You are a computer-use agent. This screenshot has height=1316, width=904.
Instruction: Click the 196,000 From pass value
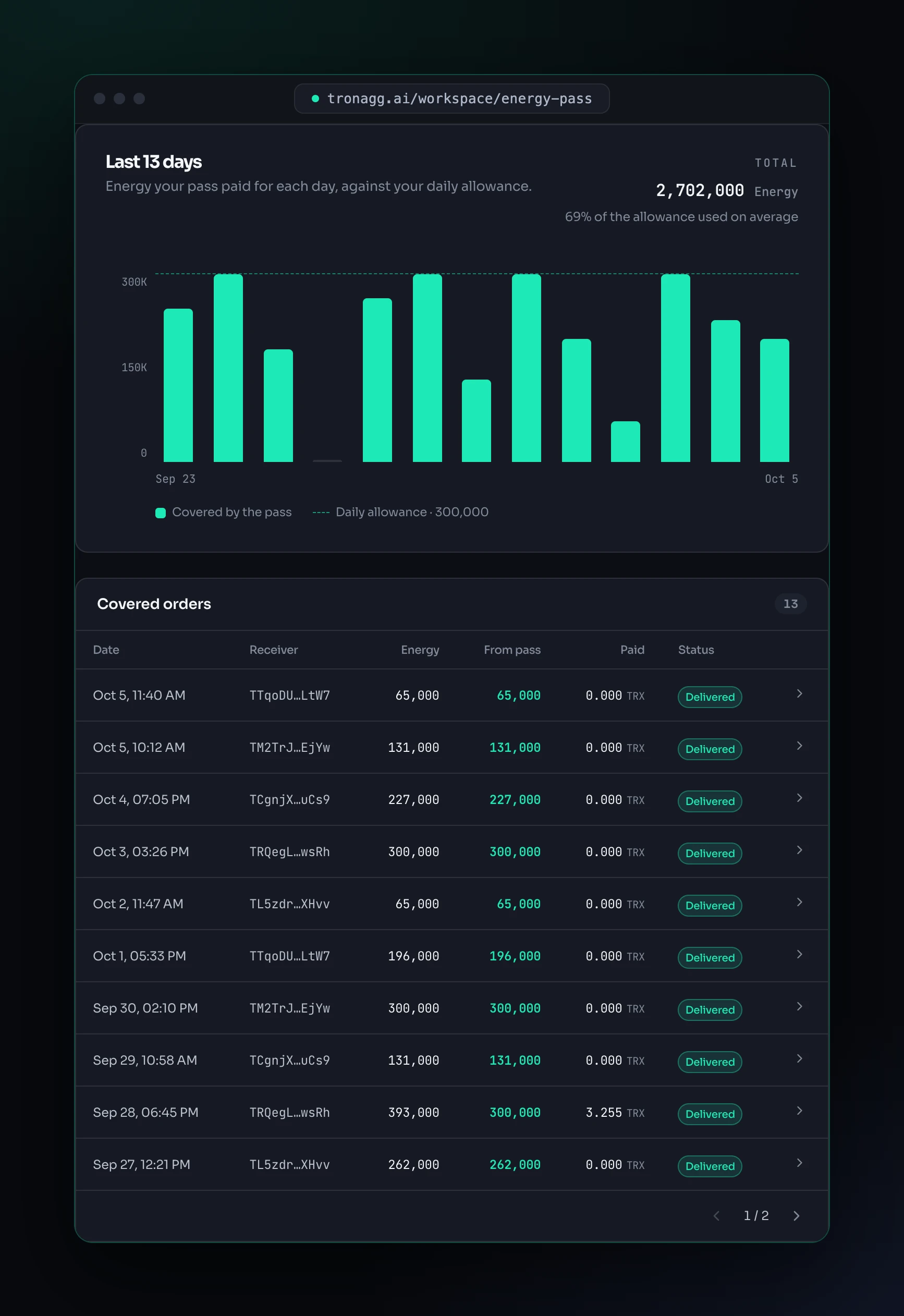point(515,956)
